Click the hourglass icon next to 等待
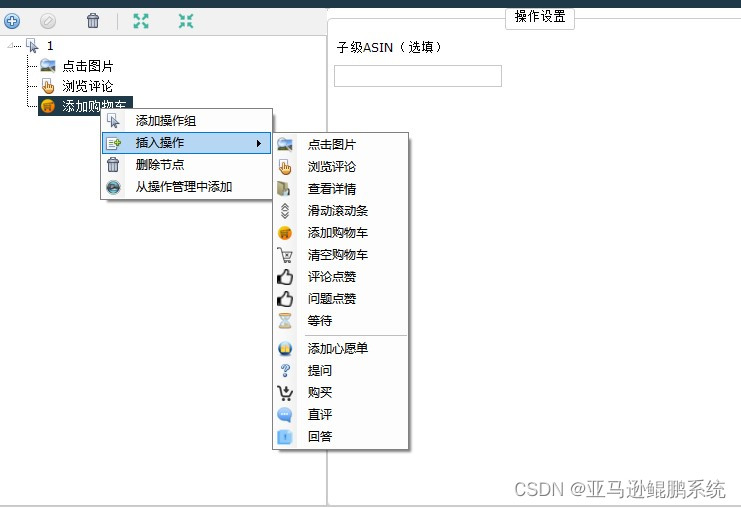Screen dimensions: 741x508 tap(285, 321)
